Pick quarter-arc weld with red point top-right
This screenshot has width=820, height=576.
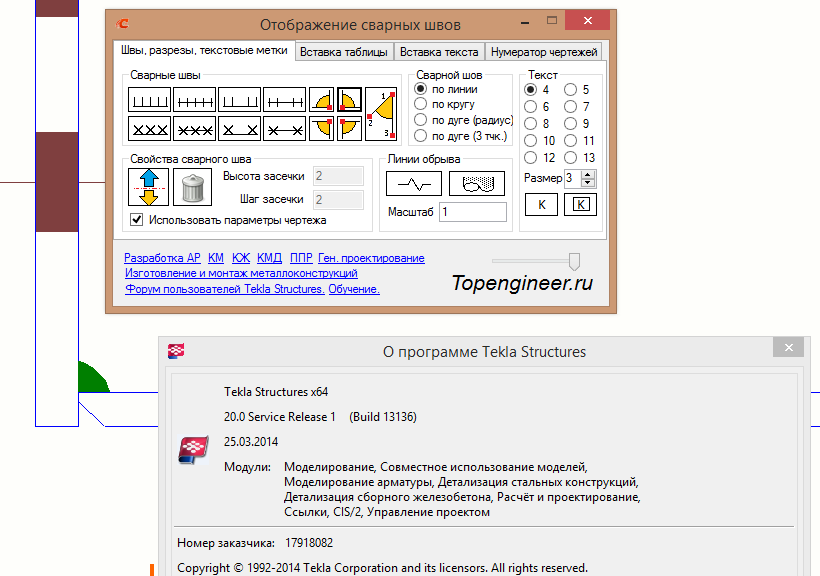(x=321, y=128)
